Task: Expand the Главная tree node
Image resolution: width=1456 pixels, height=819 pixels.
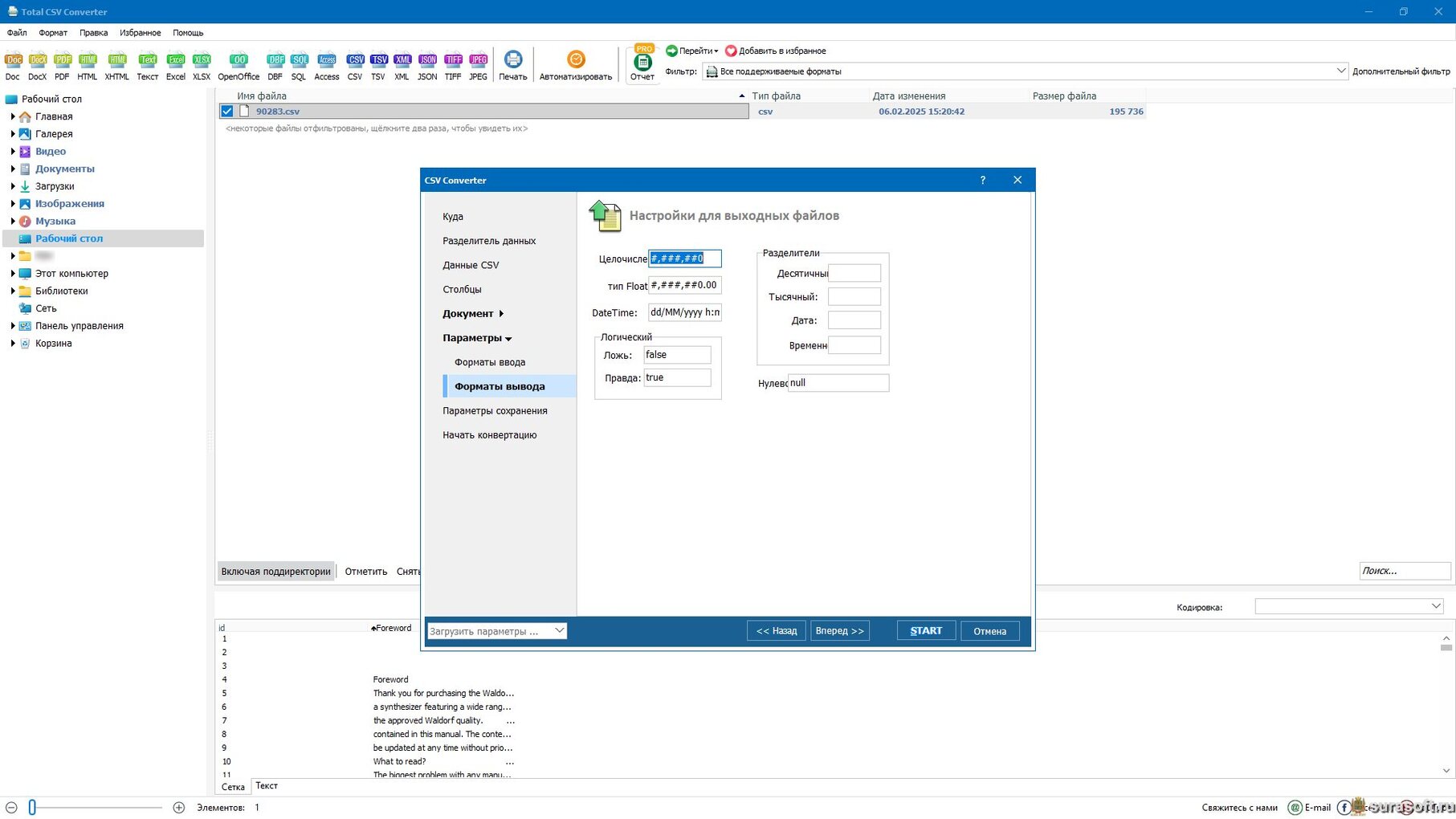Action: click(x=13, y=116)
